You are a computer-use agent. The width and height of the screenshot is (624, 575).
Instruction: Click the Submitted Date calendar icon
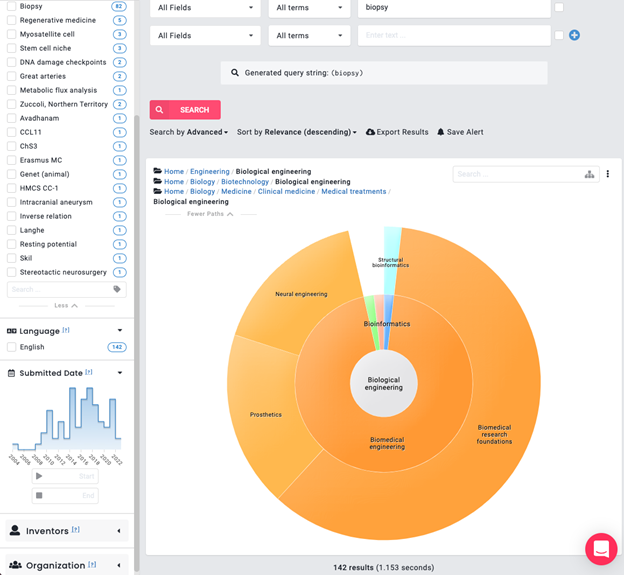12,373
